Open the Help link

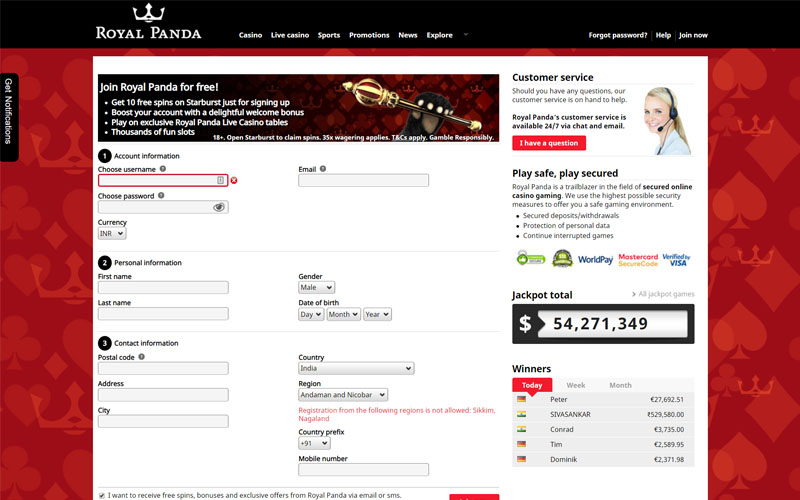tap(663, 35)
